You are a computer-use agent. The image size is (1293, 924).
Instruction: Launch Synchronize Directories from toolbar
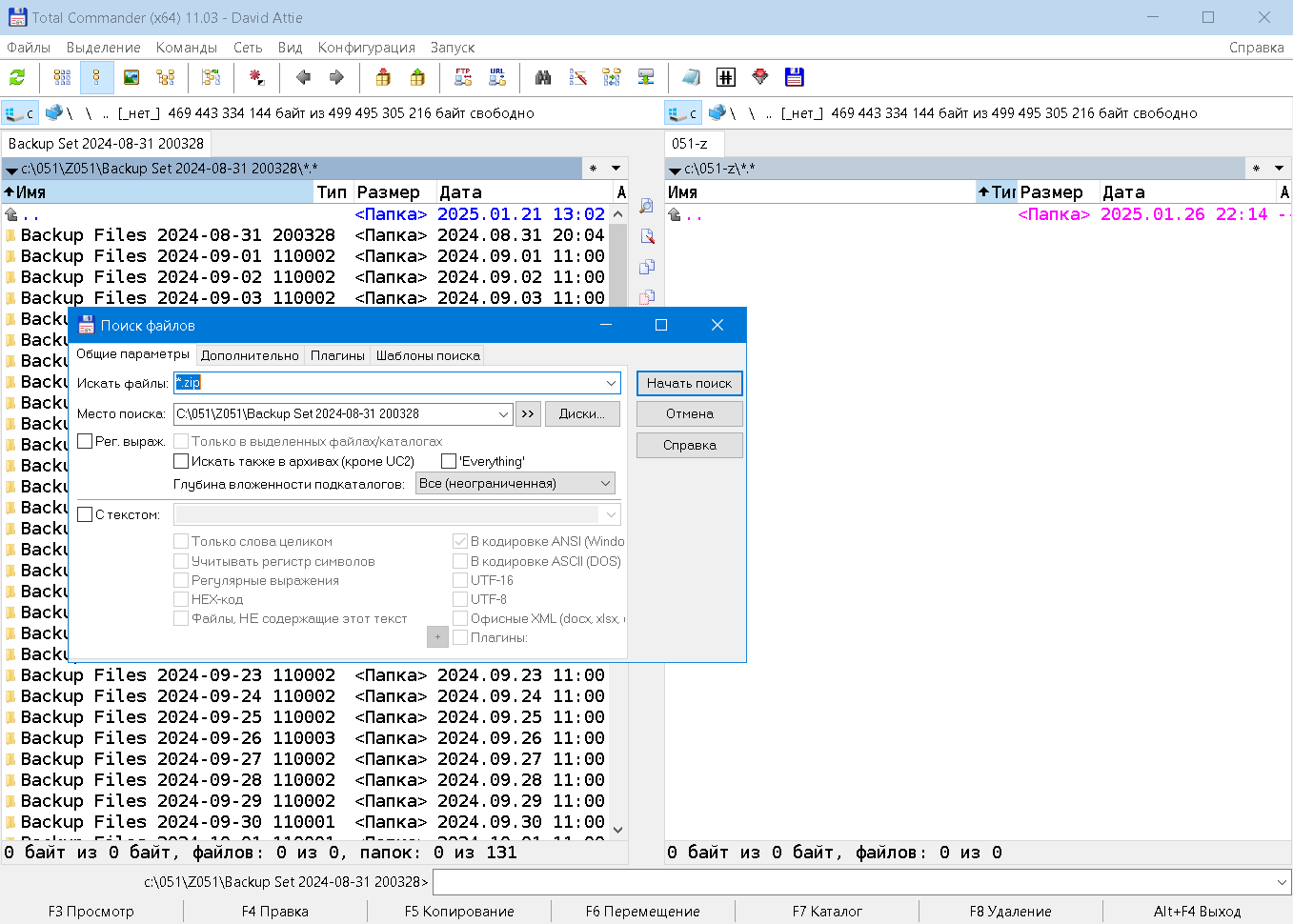611,77
